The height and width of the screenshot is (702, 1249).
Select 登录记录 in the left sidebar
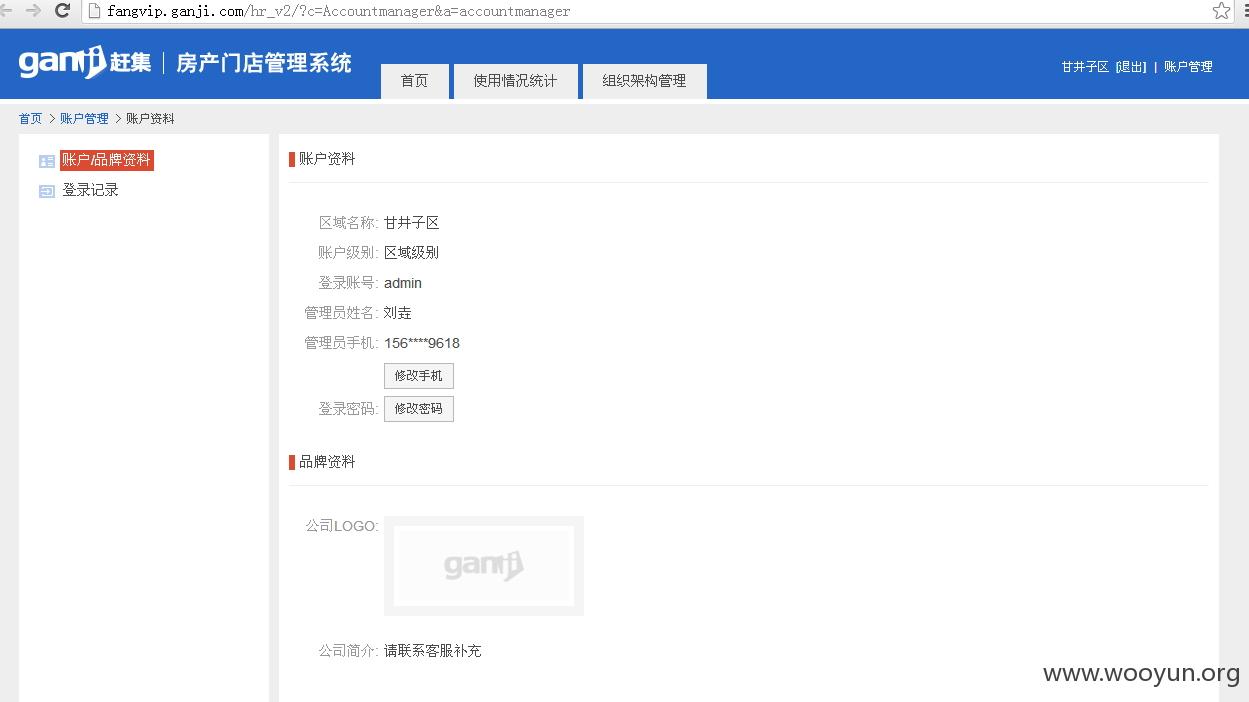(90, 190)
